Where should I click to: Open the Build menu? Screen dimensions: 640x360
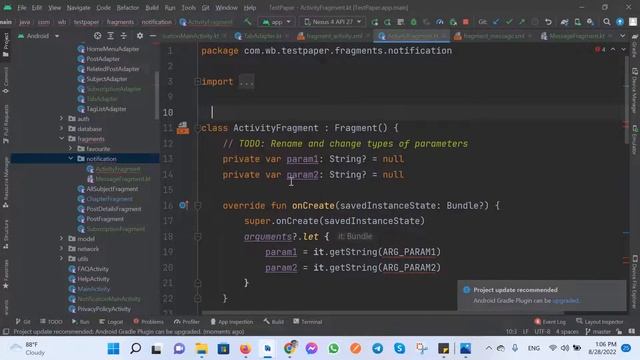click(152, 8)
